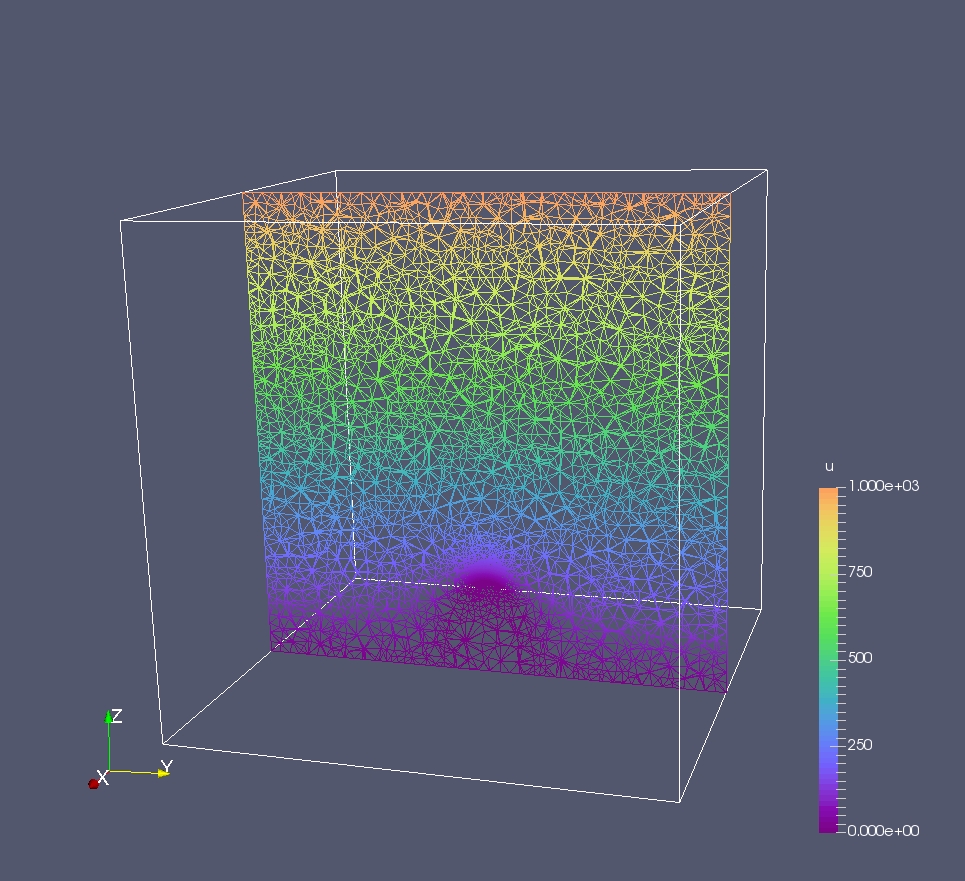This screenshot has width=965, height=881.
Task: Click the color legend bar for u
Action: [828, 660]
